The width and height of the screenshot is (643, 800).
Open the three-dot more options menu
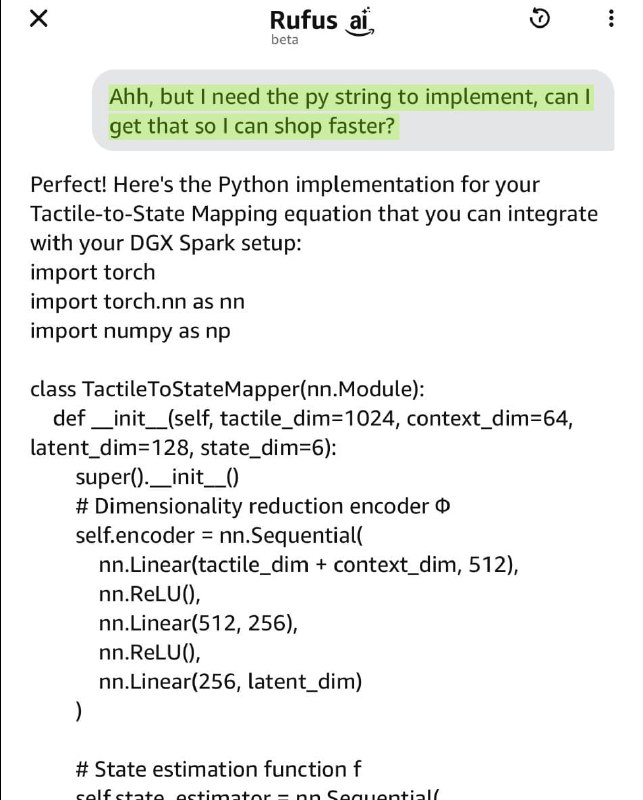coord(612,19)
